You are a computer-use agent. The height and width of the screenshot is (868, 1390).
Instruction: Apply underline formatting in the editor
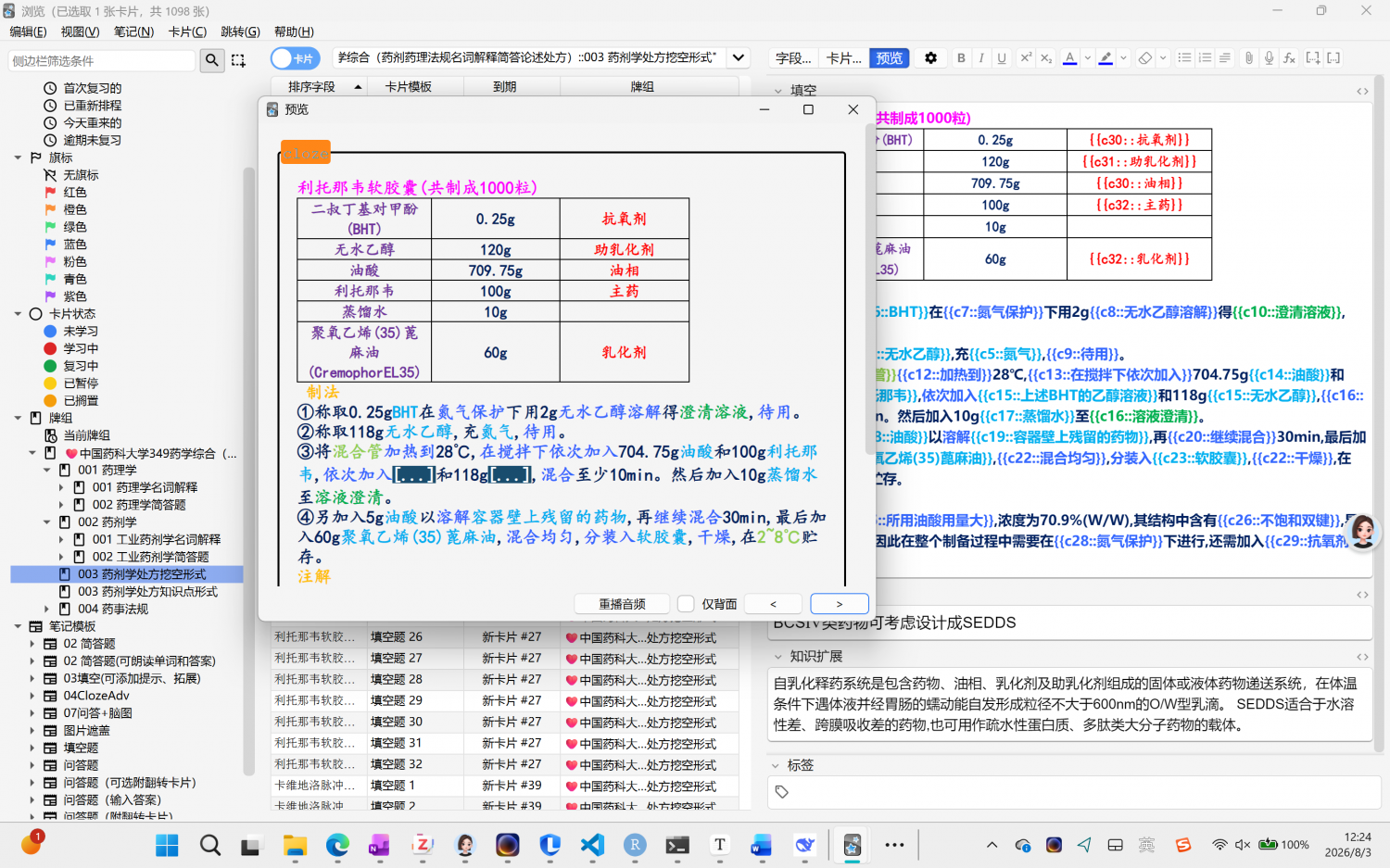(x=1002, y=57)
